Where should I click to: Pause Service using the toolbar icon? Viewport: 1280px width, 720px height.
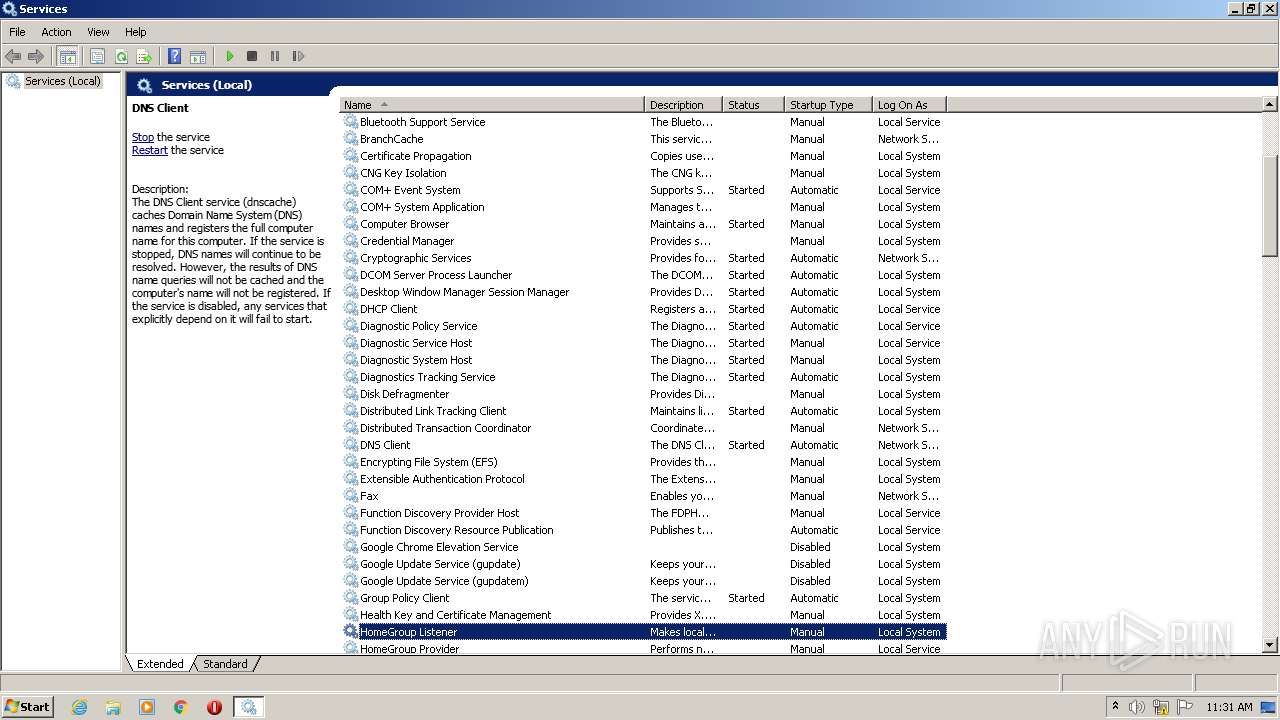(x=275, y=56)
